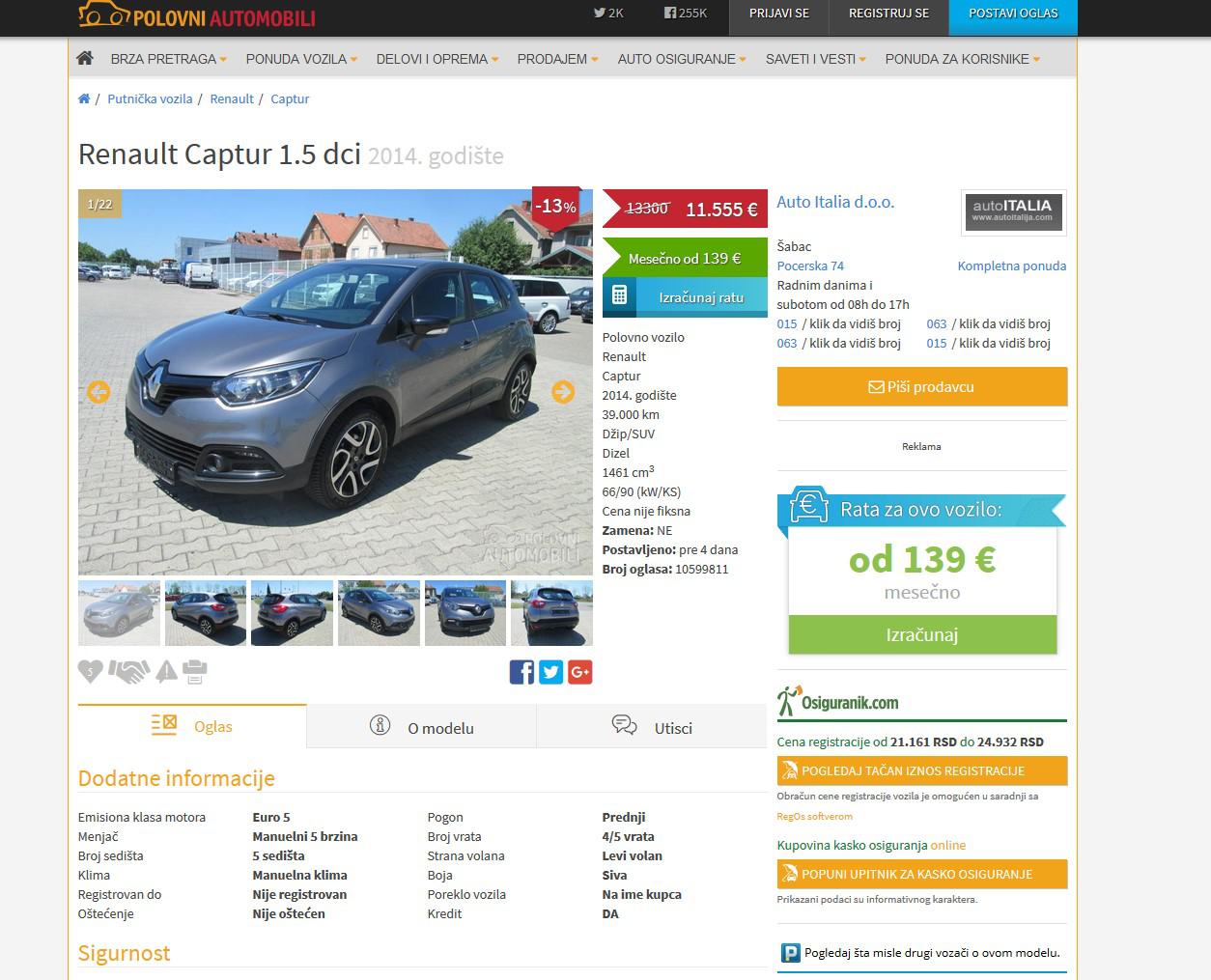Show previous photo with left arrow
Viewport: 1211px width, 980px height.
pyautogui.click(x=99, y=392)
